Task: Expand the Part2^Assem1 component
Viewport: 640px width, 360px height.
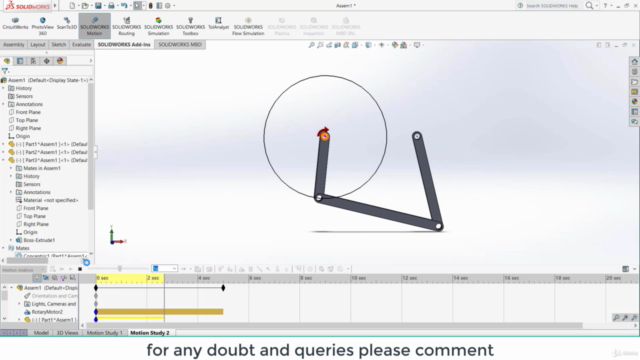Action: tap(4, 152)
